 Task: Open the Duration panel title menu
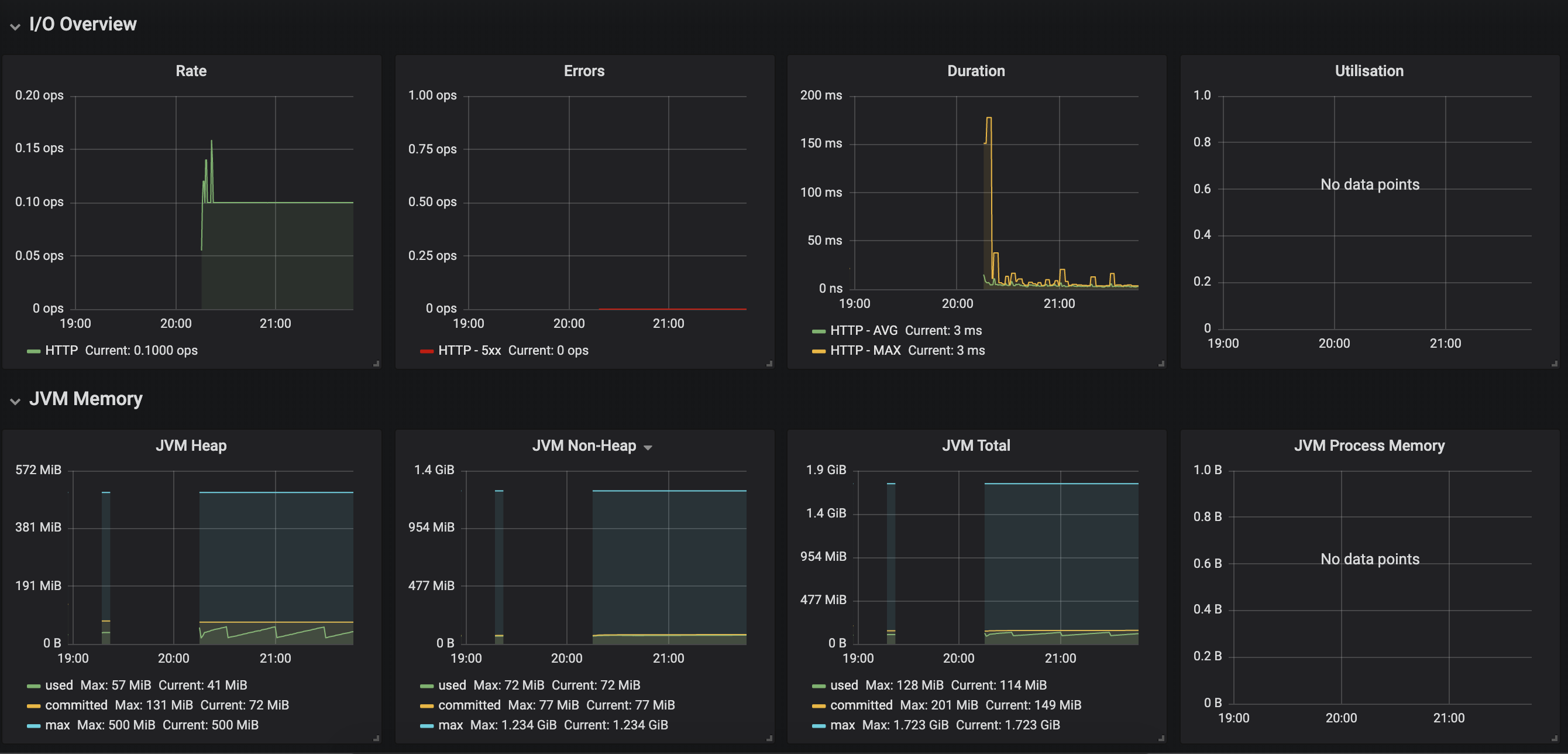tap(976, 71)
